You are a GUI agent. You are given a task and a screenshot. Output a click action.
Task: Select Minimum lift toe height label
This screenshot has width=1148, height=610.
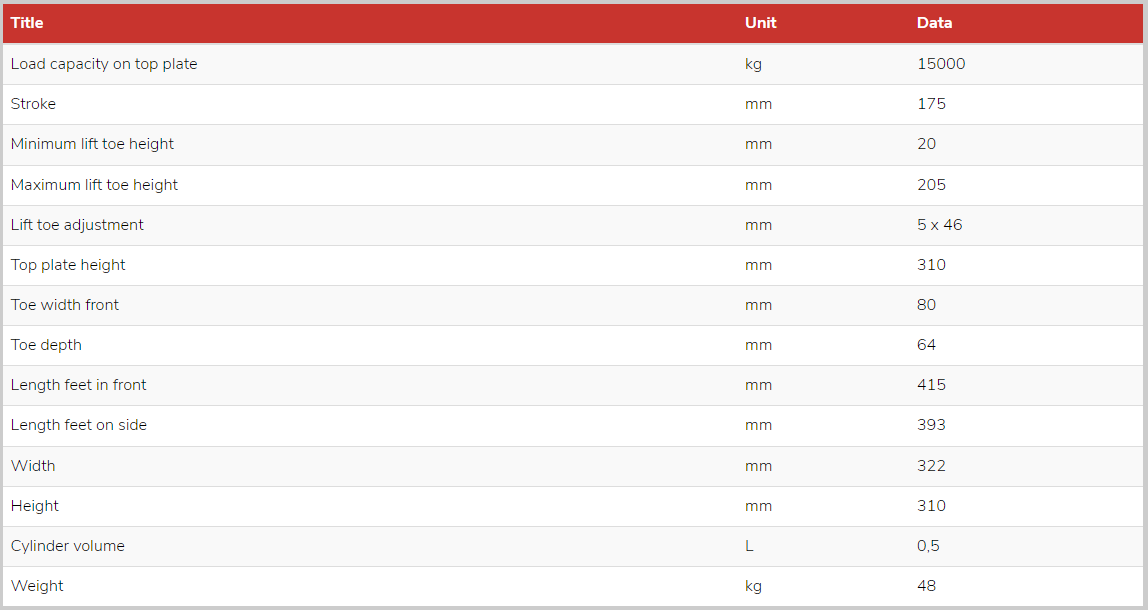(x=92, y=144)
